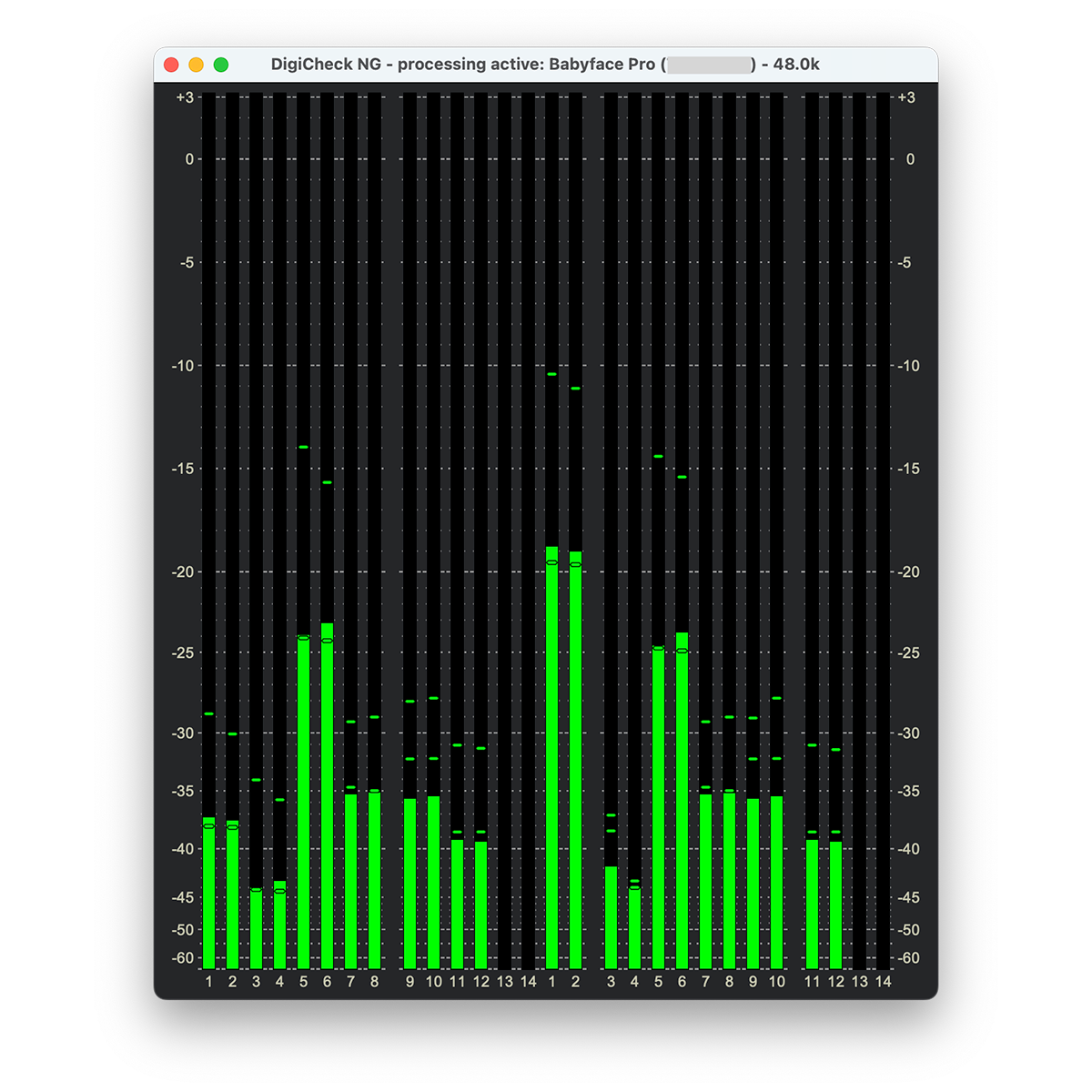Click the -20 label on the left scale
The height and width of the screenshot is (1092, 1092).
coord(183,572)
